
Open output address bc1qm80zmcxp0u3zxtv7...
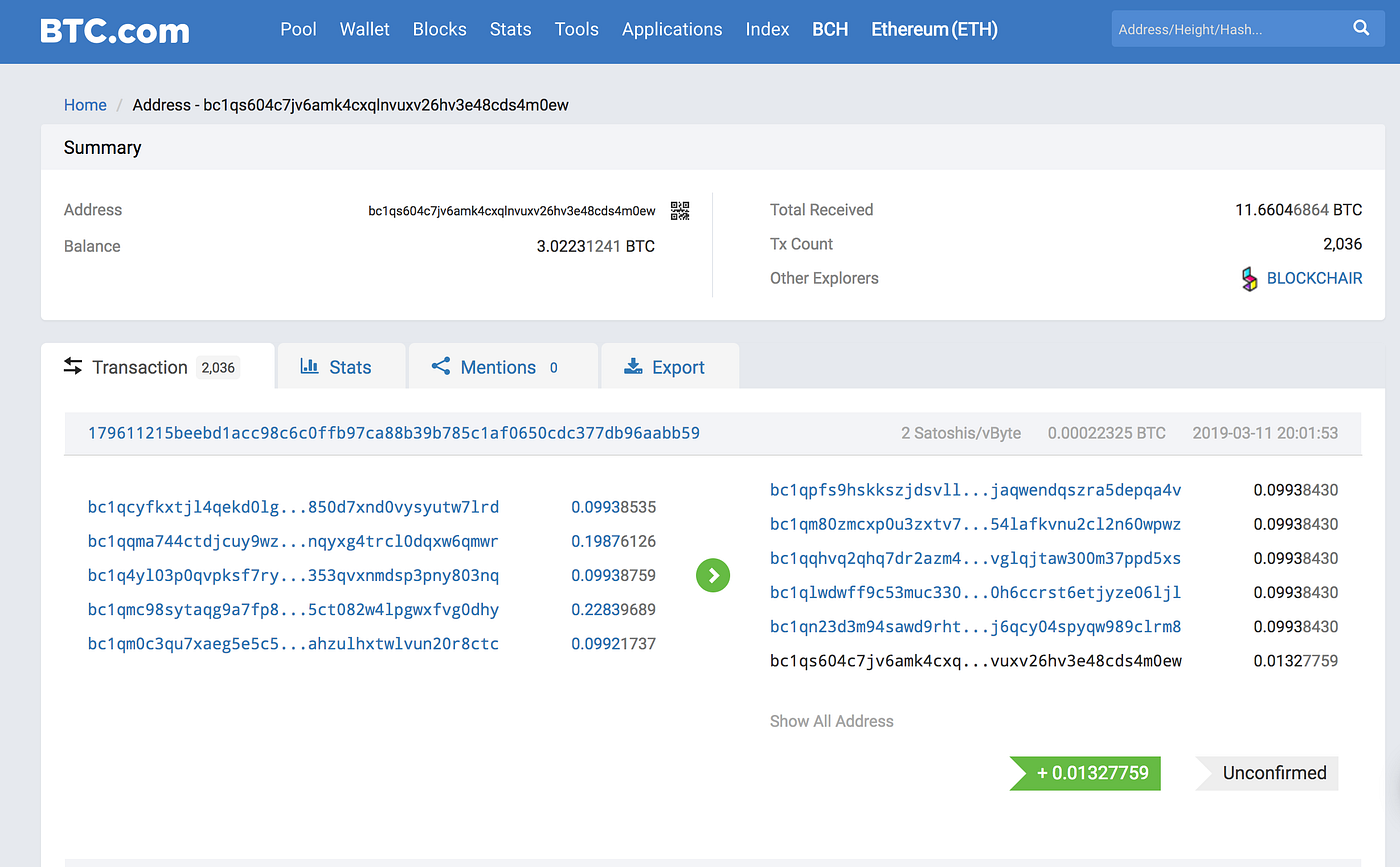click(976, 524)
